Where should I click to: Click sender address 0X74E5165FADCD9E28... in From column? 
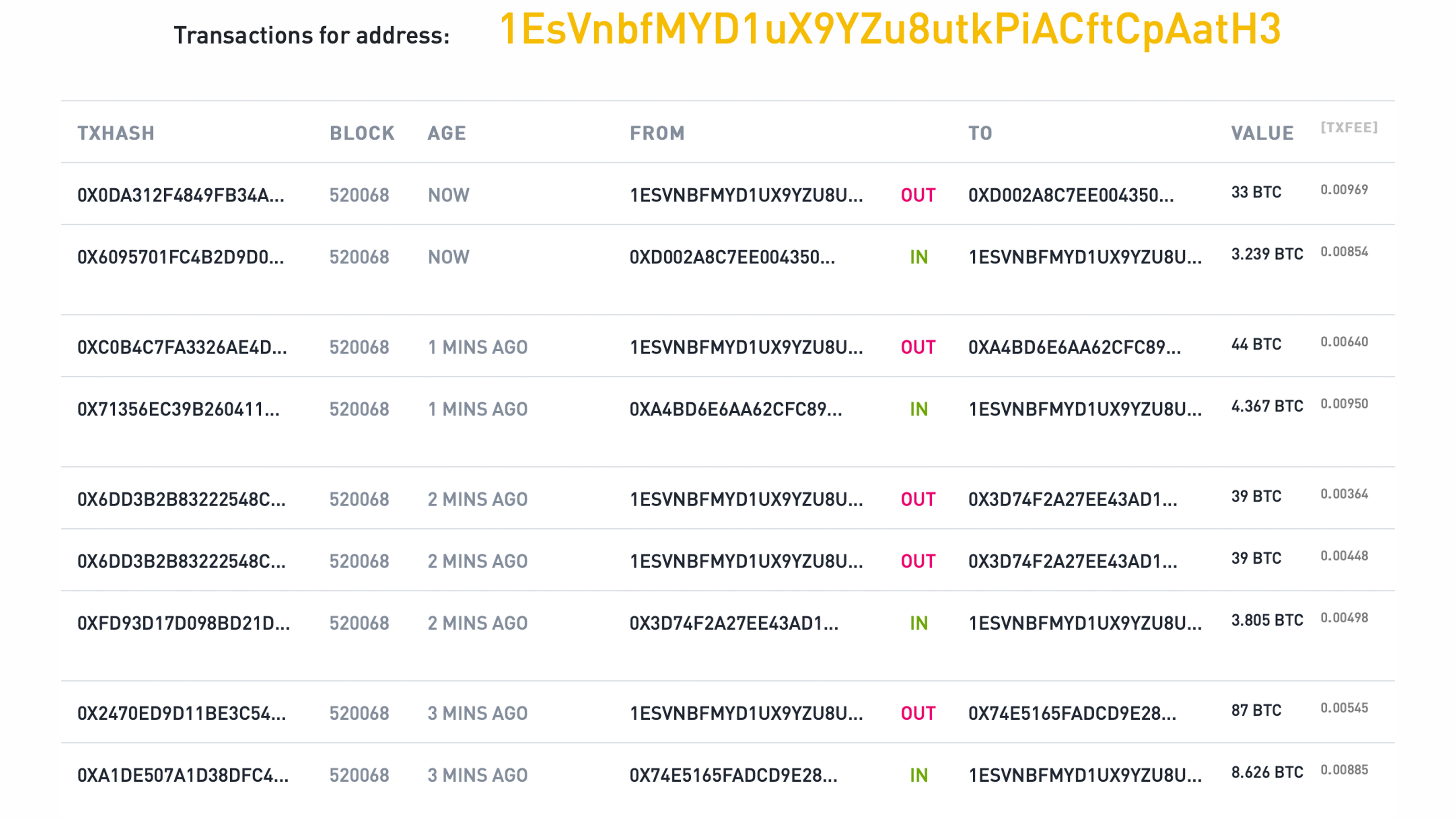click(x=733, y=776)
